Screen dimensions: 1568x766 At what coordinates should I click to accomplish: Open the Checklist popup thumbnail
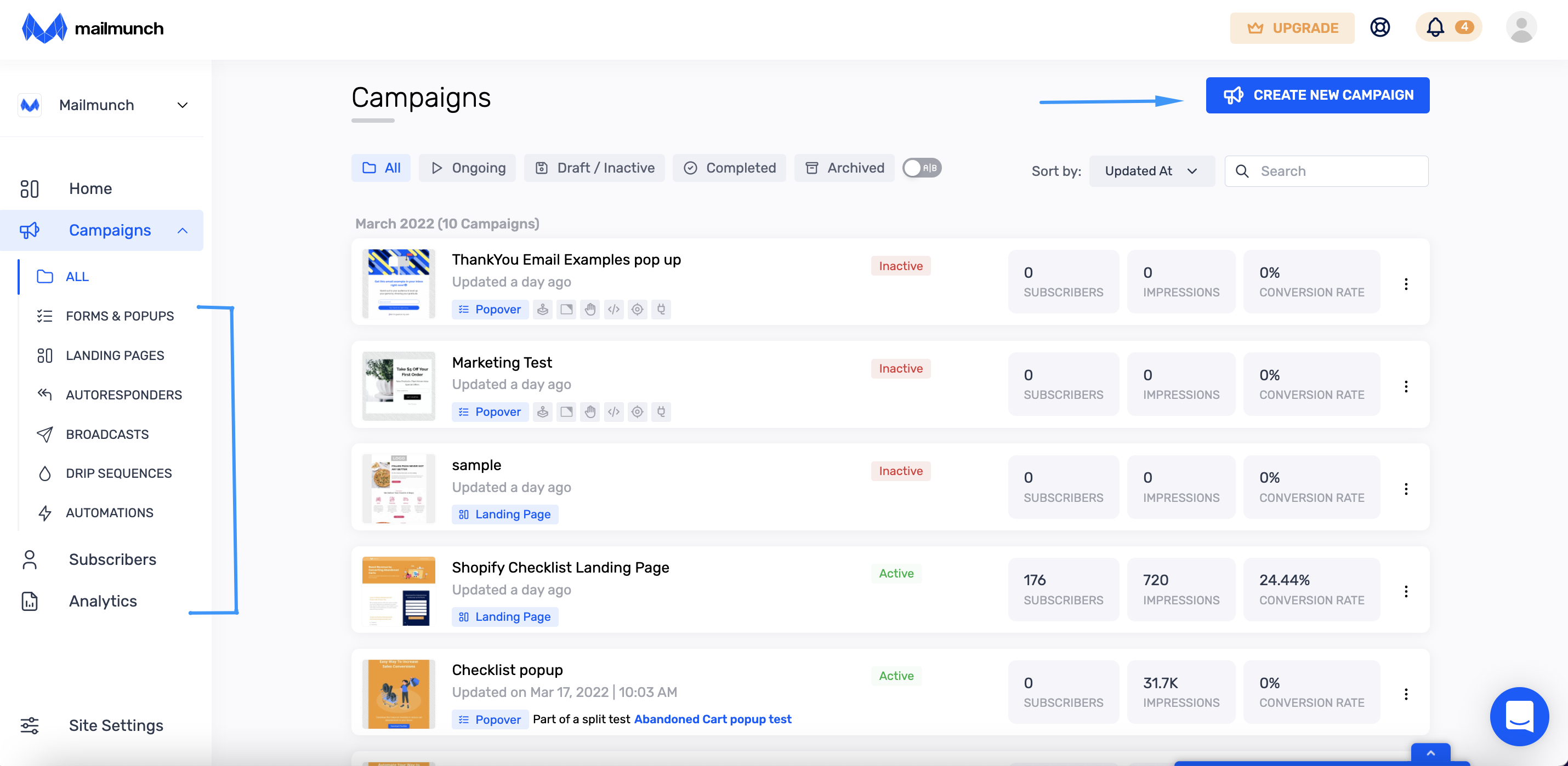click(398, 694)
